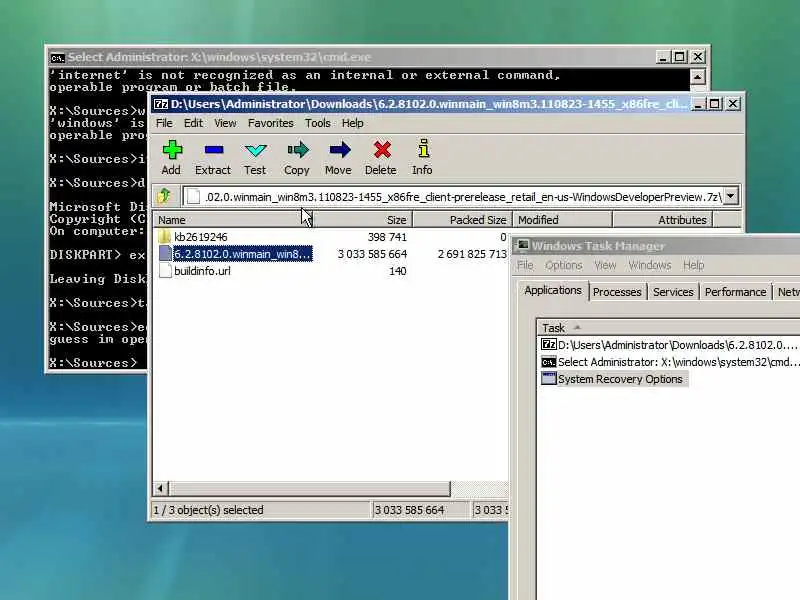Close the cmd.exe window
This screenshot has height=600, width=800.
coord(698,57)
